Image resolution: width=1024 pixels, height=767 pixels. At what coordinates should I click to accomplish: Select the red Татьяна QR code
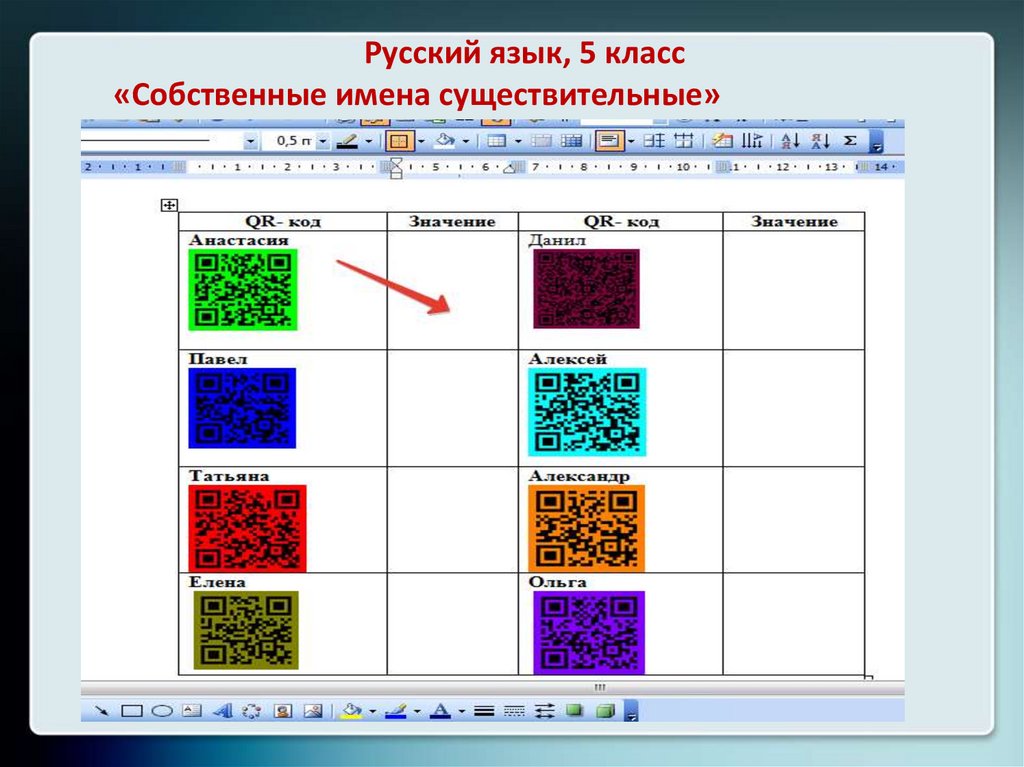(248, 529)
